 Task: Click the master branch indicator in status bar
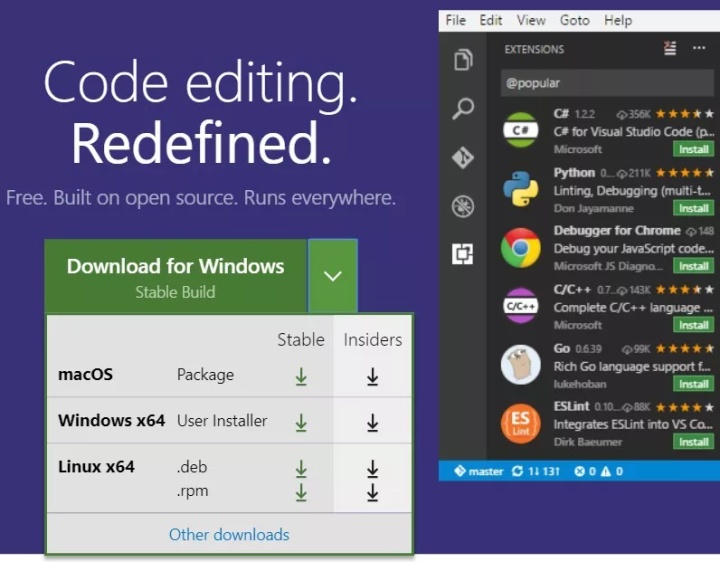479,472
